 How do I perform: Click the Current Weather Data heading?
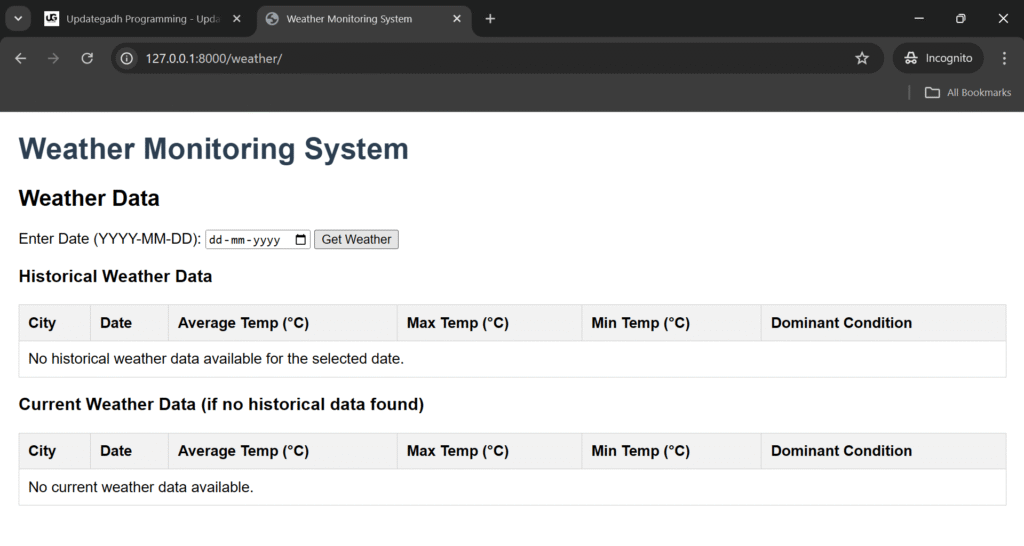click(221, 404)
